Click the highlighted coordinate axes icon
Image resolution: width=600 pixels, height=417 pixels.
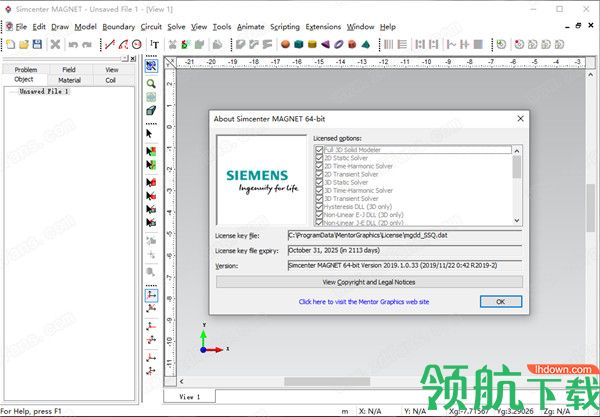point(151,295)
